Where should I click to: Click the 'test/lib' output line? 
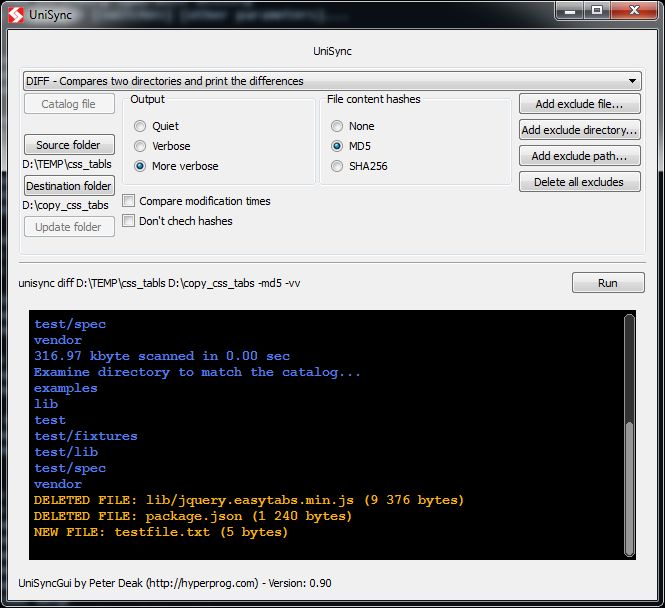[x=66, y=452]
